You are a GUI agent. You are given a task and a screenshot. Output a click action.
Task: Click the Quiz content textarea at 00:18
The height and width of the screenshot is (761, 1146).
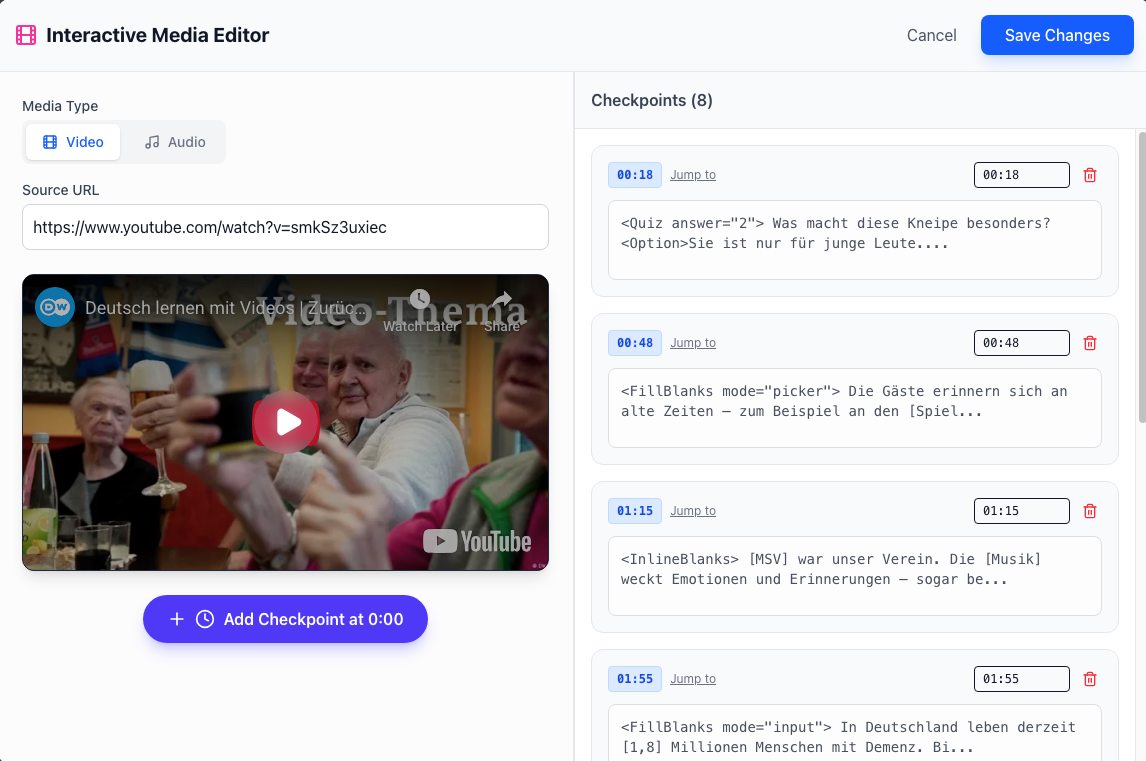[854, 240]
